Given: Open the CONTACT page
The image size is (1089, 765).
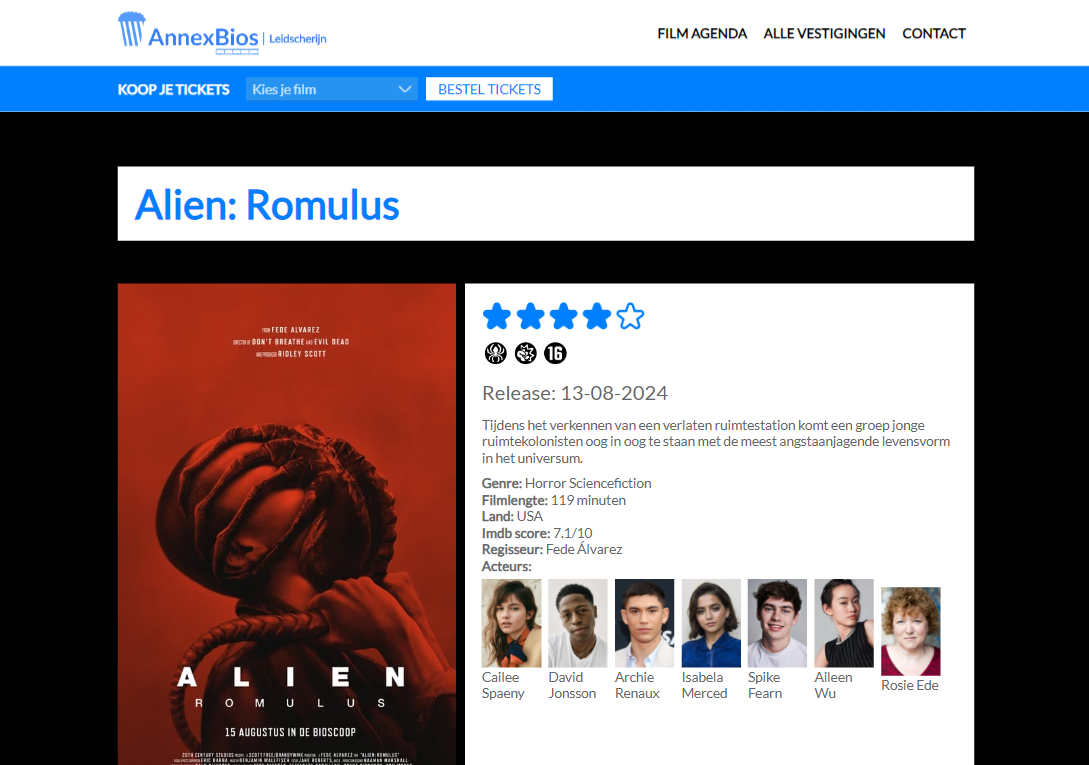Looking at the screenshot, I should point(933,33).
